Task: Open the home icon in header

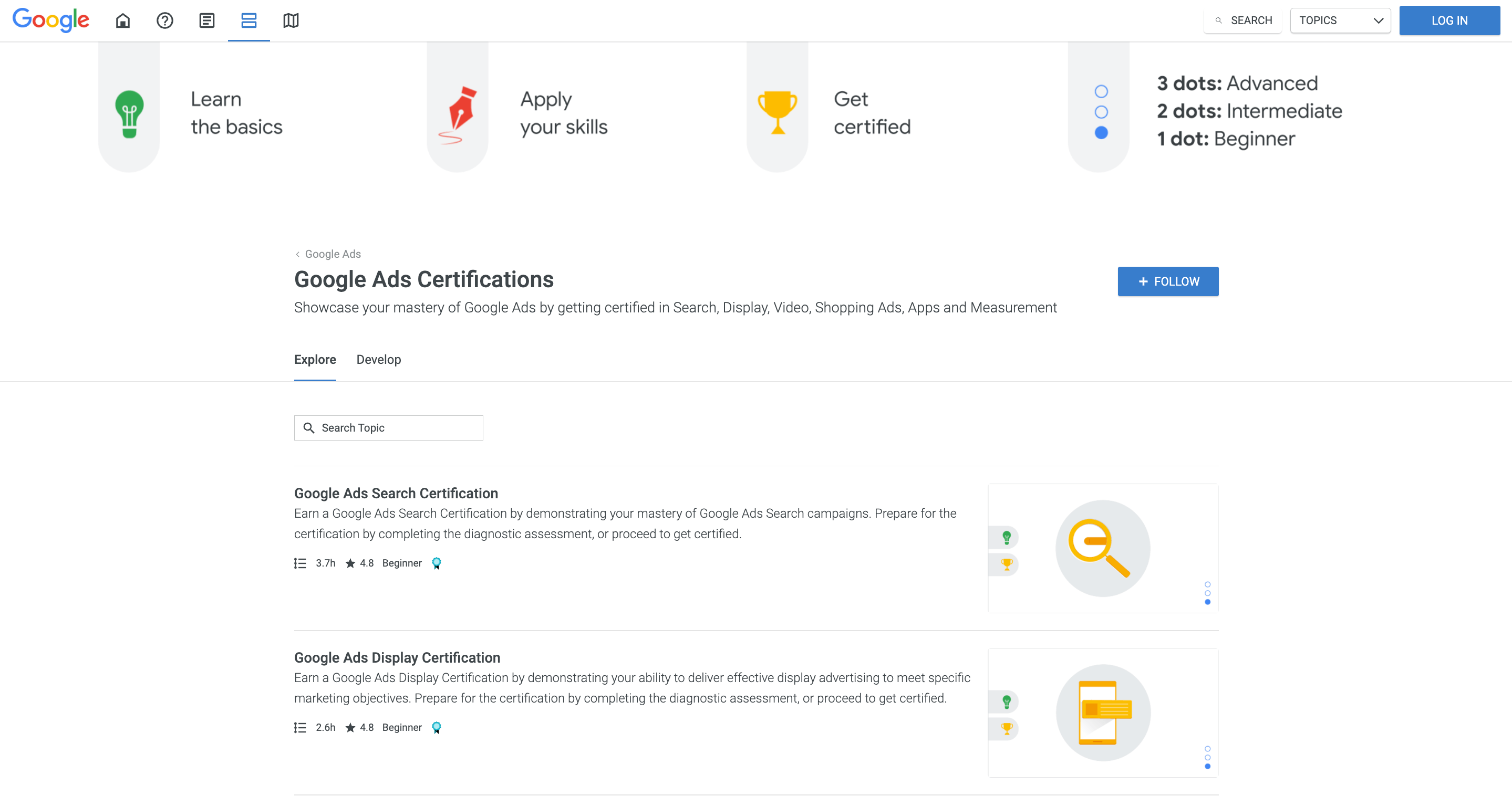Action: pyautogui.click(x=123, y=20)
